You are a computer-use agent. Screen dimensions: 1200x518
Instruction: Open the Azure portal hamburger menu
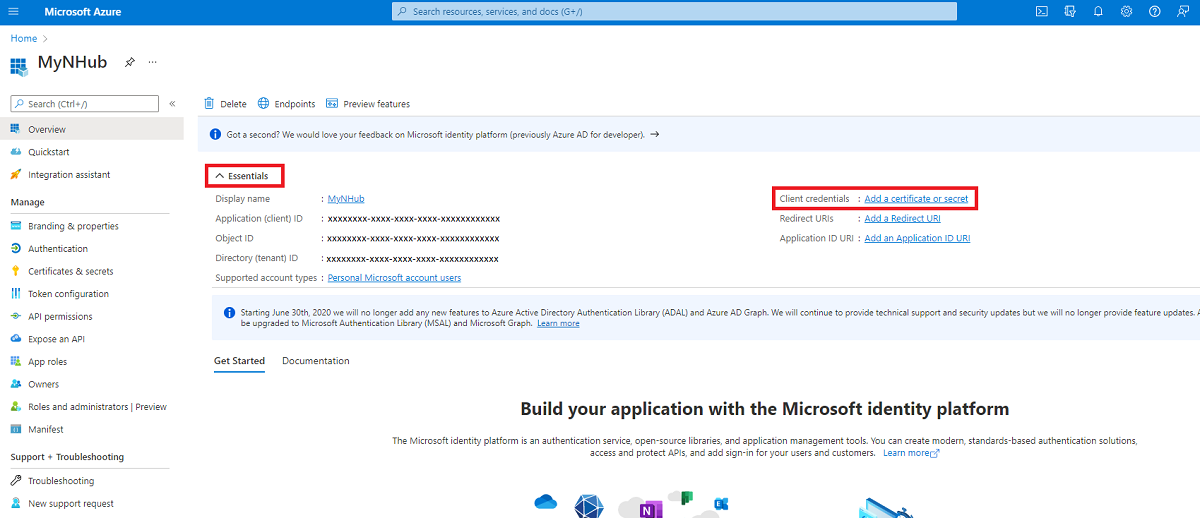pyautogui.click(x=13, y=11)
